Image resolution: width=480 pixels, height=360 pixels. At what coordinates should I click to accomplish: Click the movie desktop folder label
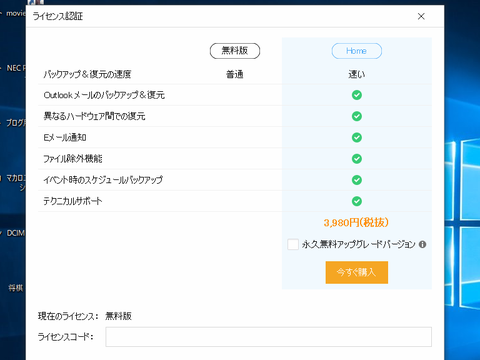(x=16, y=13)
